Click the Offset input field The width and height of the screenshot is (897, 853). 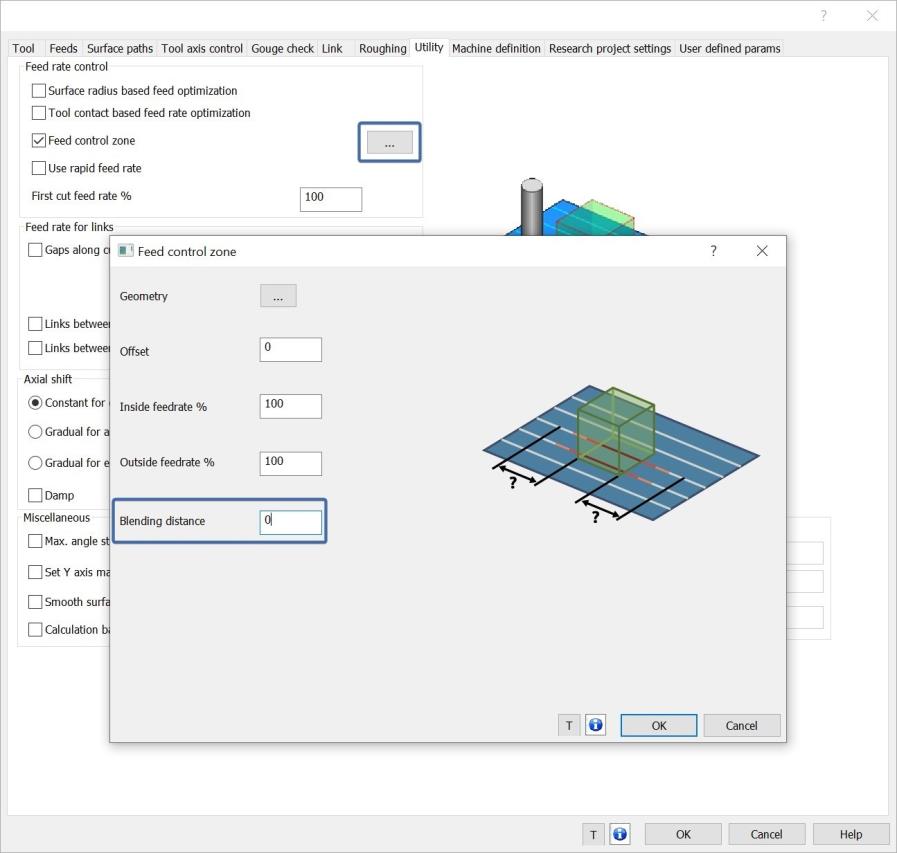click(291, 349)
